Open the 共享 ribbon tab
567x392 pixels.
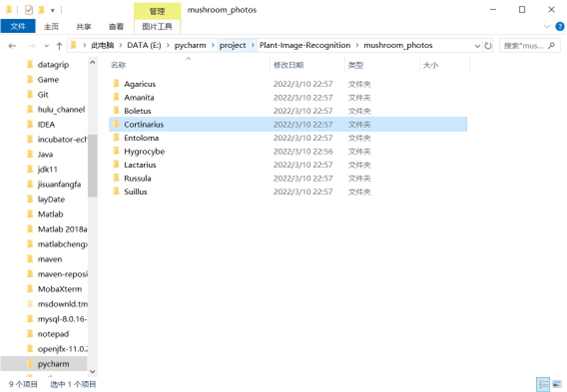click(84, 26)
